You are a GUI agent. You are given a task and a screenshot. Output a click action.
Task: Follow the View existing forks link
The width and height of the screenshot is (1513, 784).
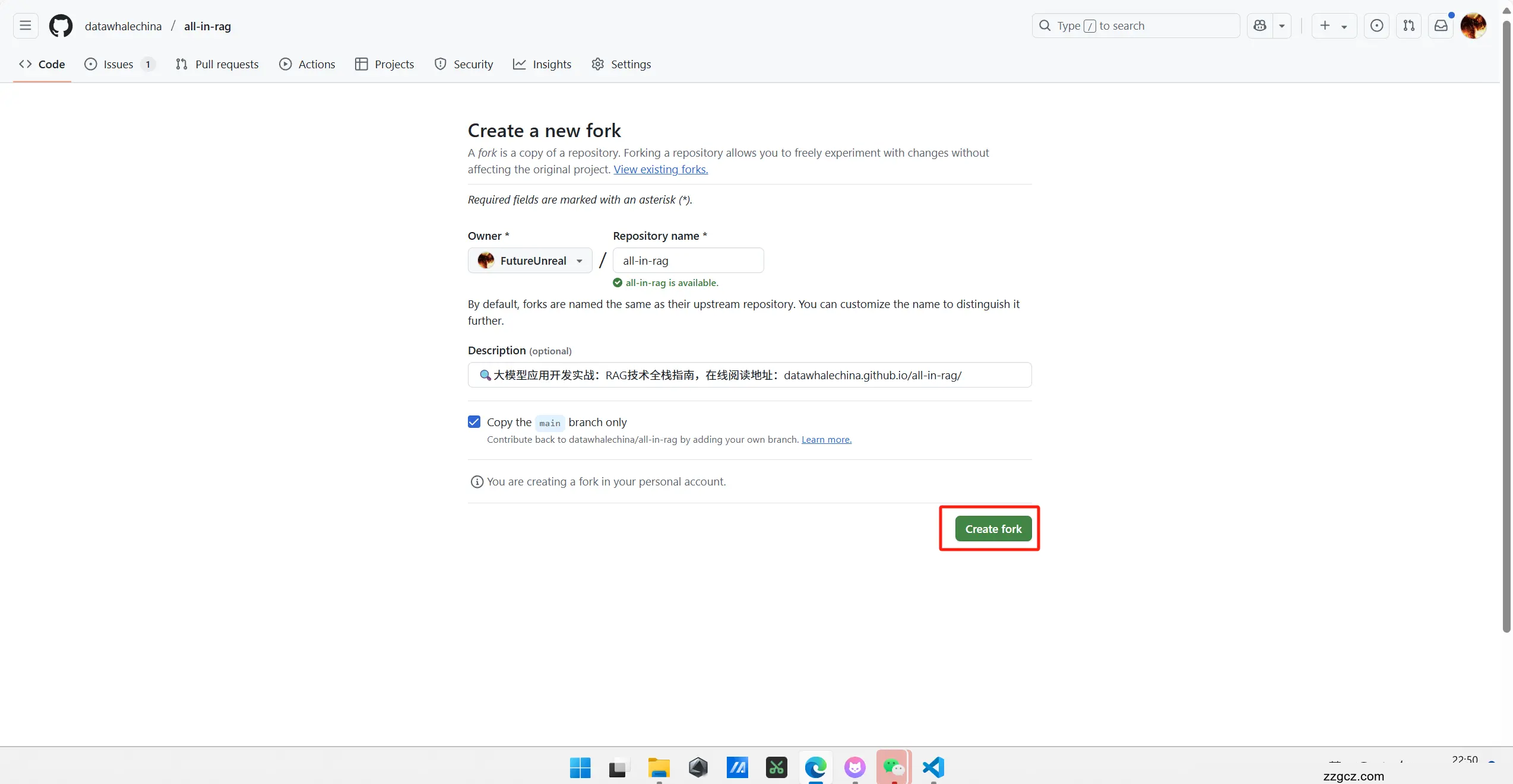pyautogui.click(x=660, y=170)
